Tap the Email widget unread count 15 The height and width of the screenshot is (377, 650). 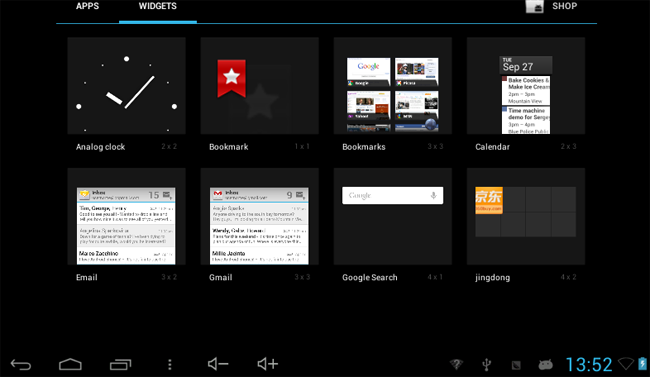coord(154,195)
